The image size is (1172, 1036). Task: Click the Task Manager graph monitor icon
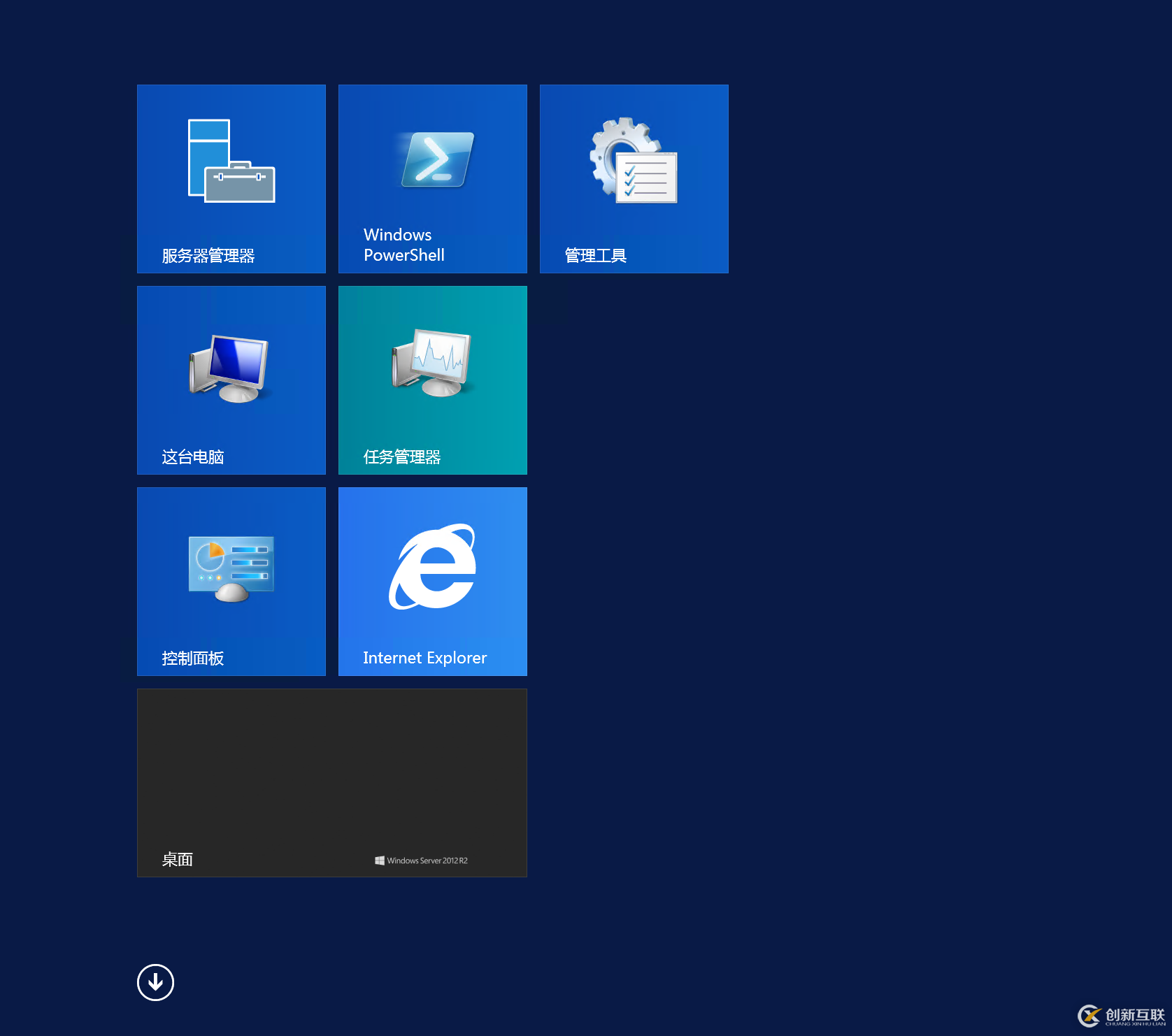tap(431, 362)
